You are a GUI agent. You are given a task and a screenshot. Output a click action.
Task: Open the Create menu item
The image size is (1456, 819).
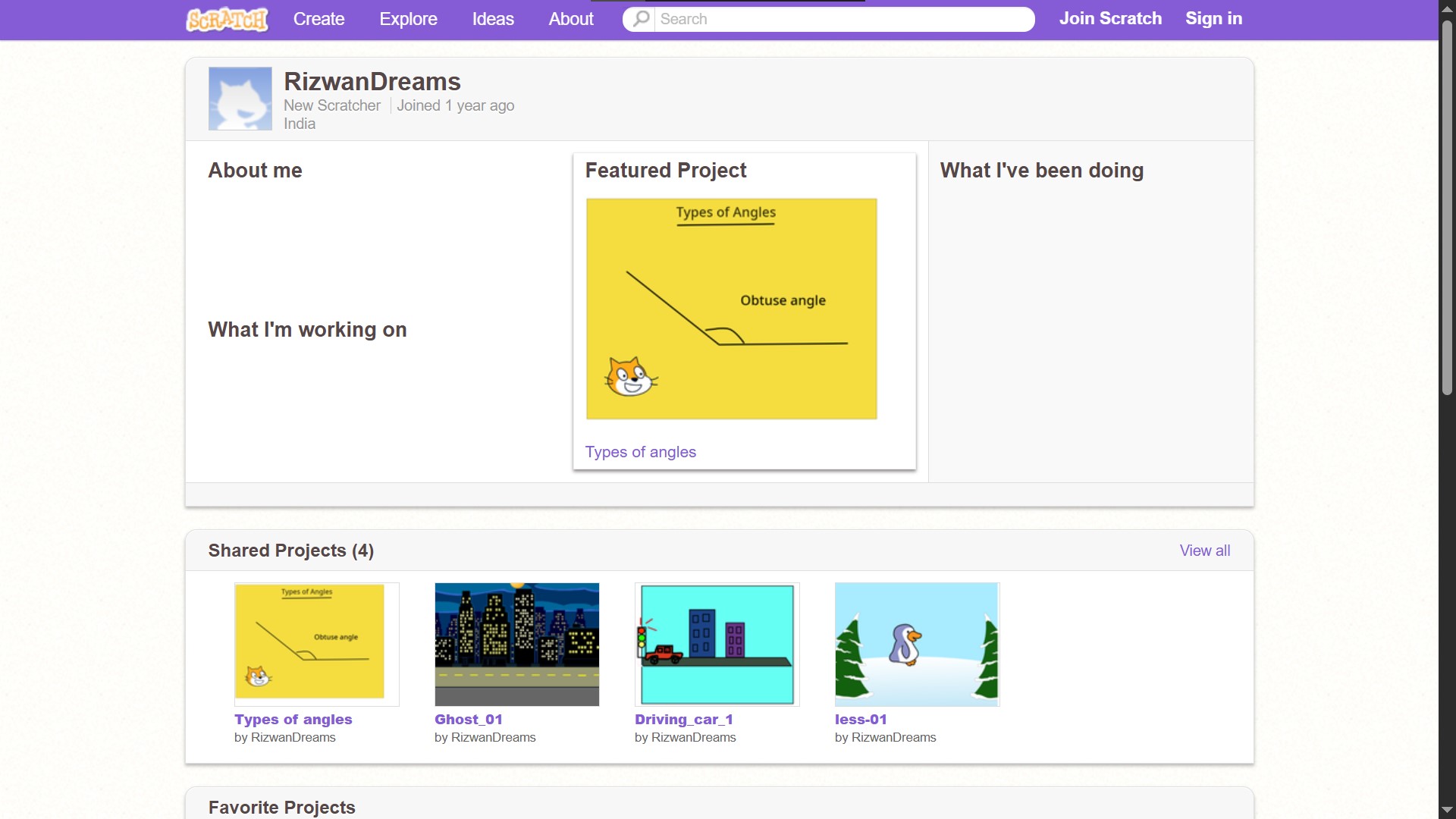[318, 19]
